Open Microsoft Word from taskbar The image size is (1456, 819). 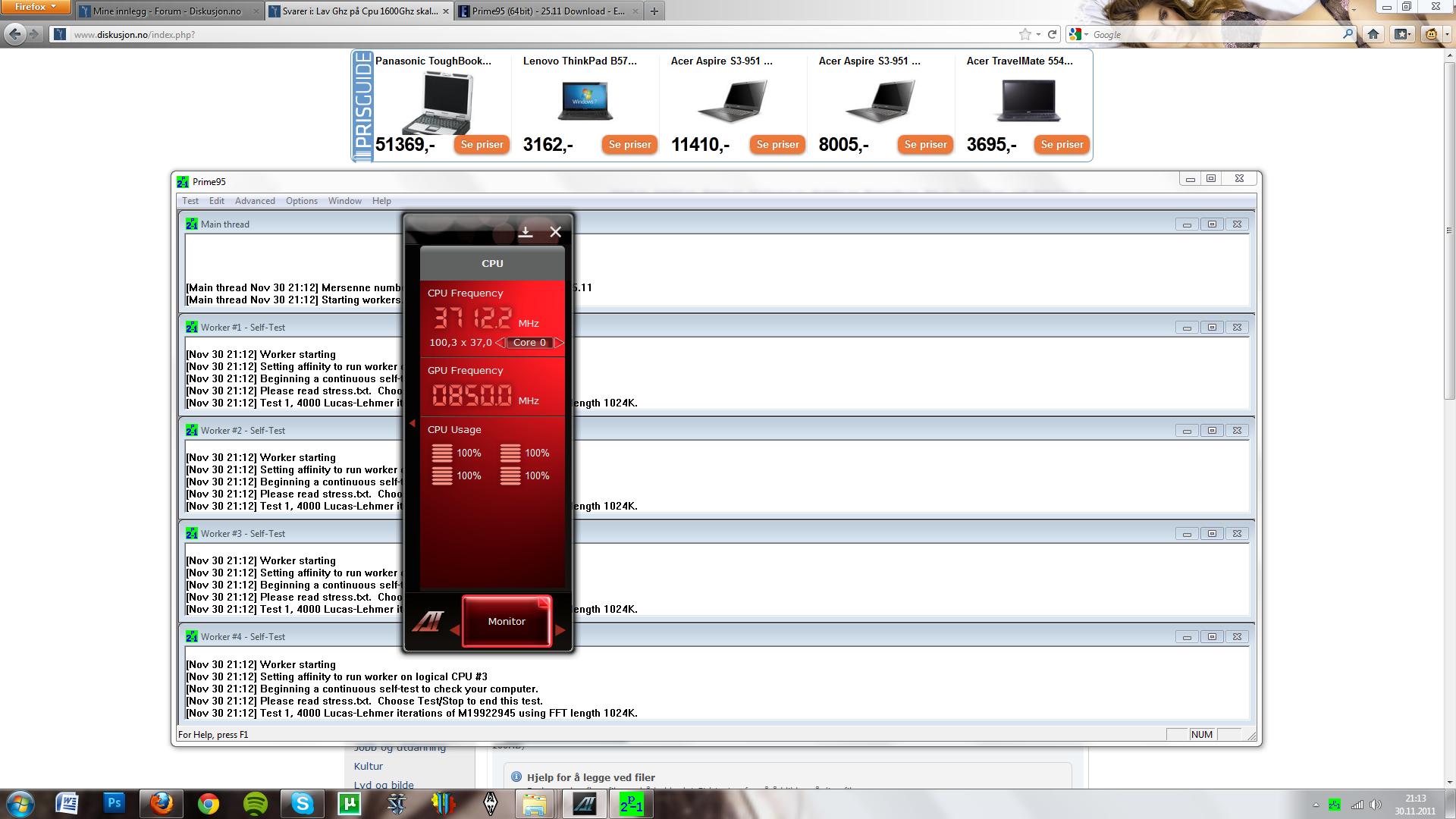[x=67, y=804]
